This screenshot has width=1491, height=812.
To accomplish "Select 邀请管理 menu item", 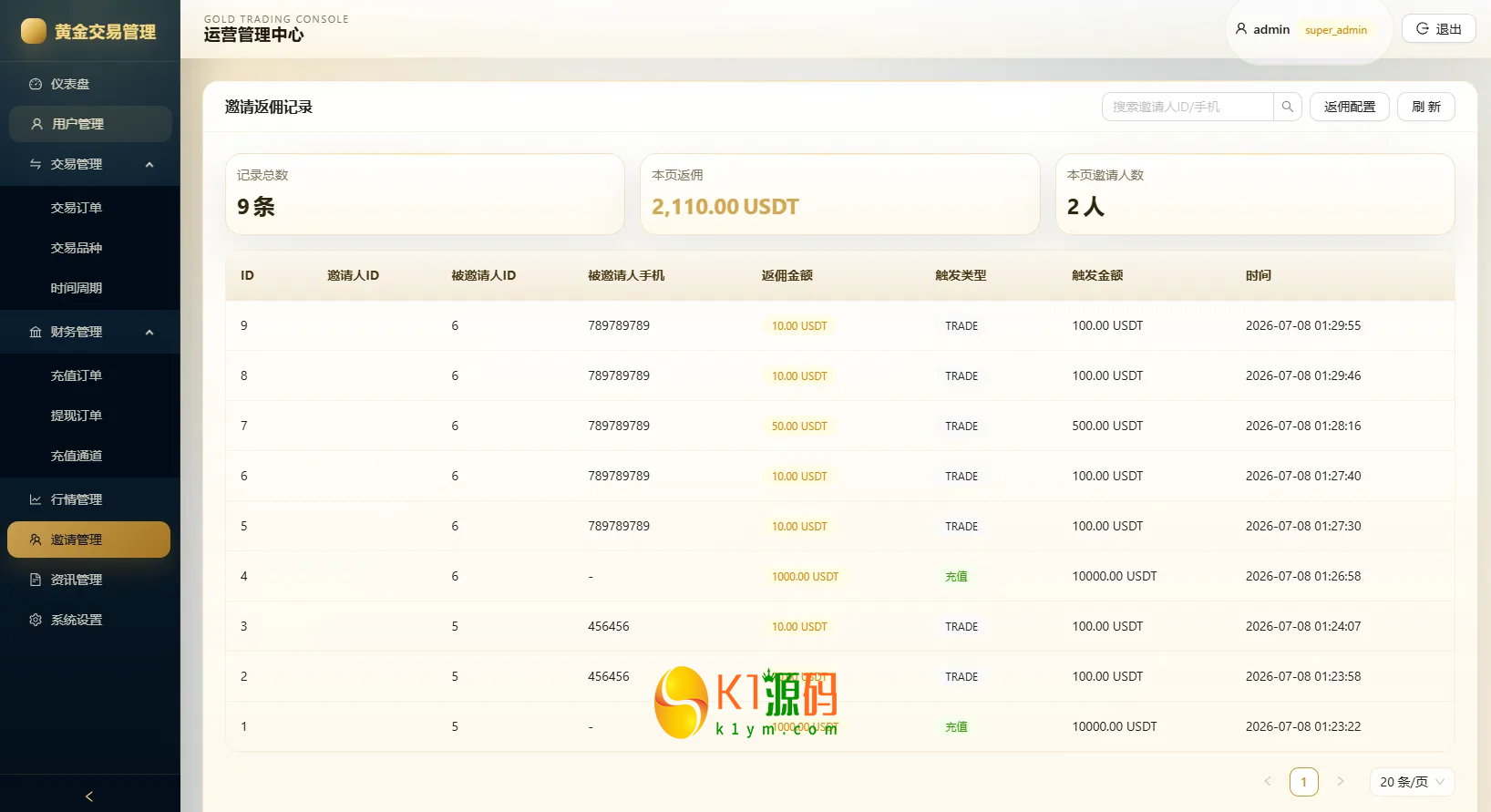I will click(89, 540).
